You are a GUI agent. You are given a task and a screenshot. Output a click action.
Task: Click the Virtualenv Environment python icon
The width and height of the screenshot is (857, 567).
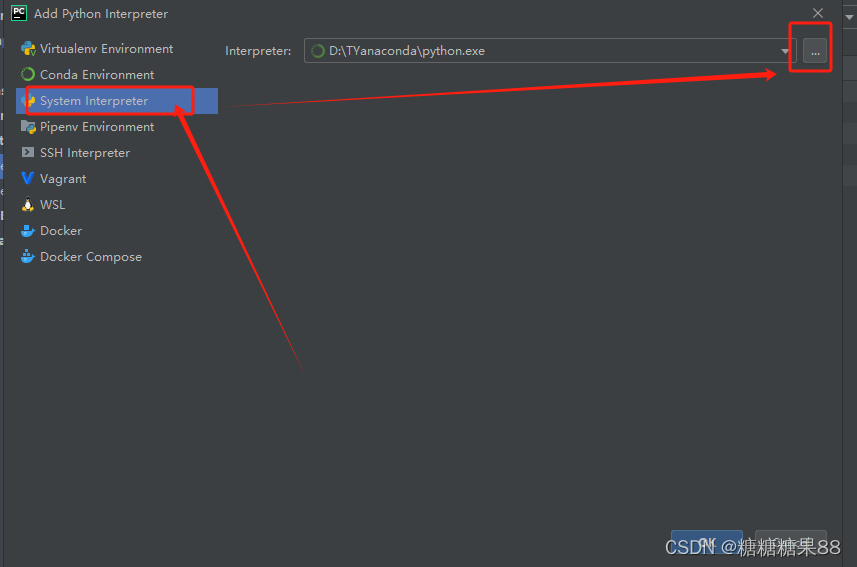pos(28,49)
